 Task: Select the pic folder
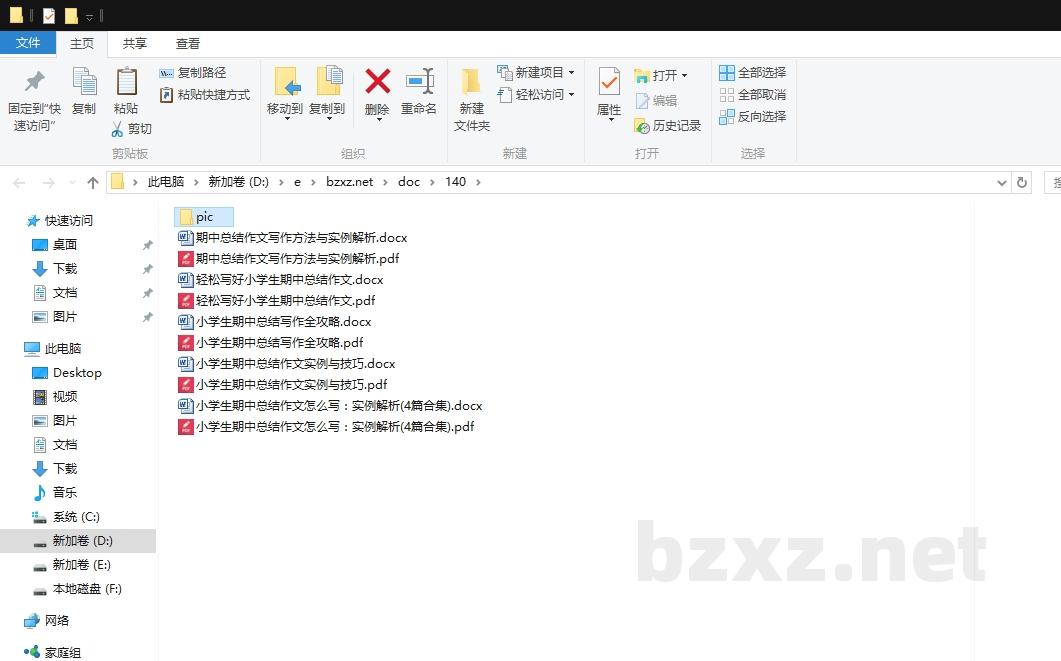point(203,217)
